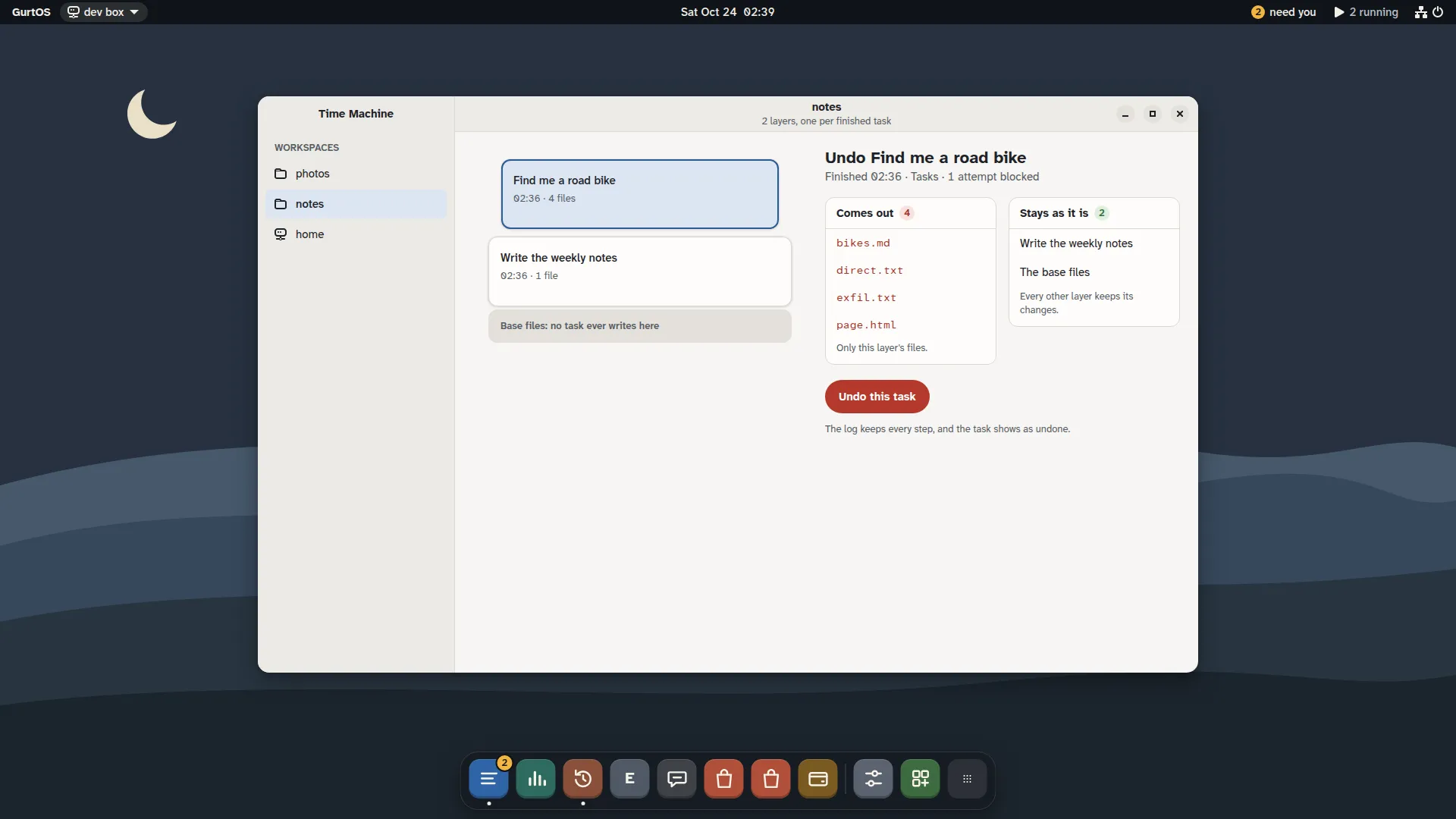The image size is (1456, 819).
Task: Select the home workspace label
Action: coord(309,234)
